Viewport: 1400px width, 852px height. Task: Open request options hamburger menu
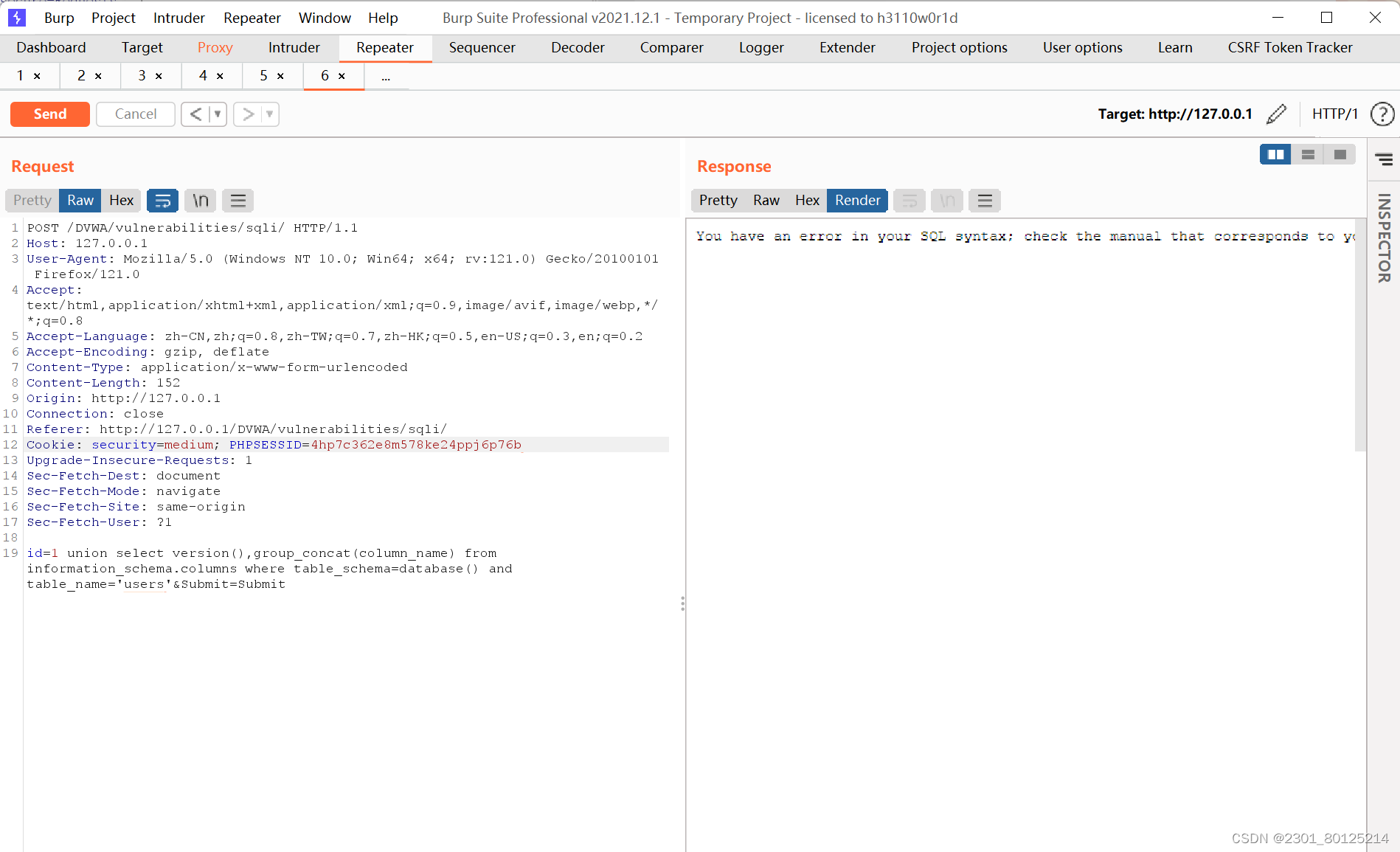(x=238, y=201)
